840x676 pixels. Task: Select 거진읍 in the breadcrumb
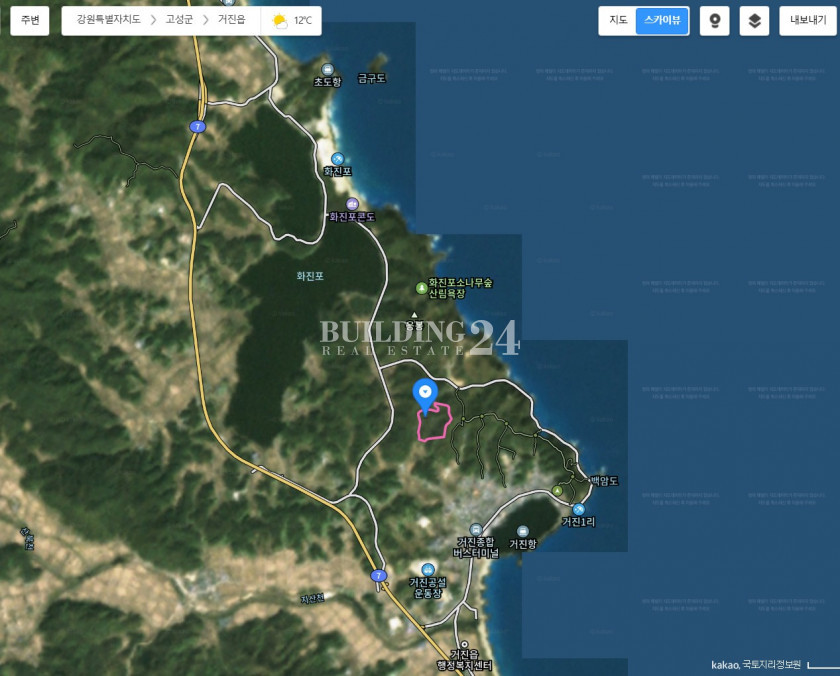pyautogui.click(x=235, y=20)
